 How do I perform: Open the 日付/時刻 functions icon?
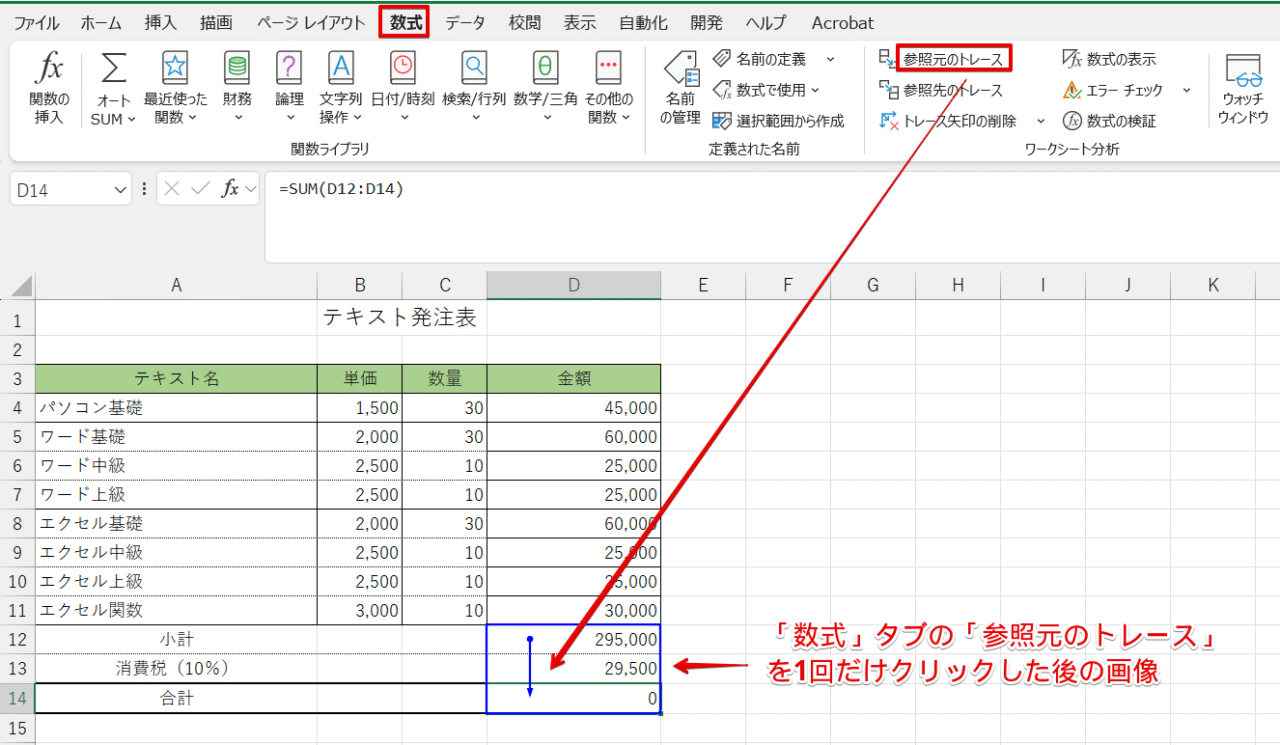(403, 68)
